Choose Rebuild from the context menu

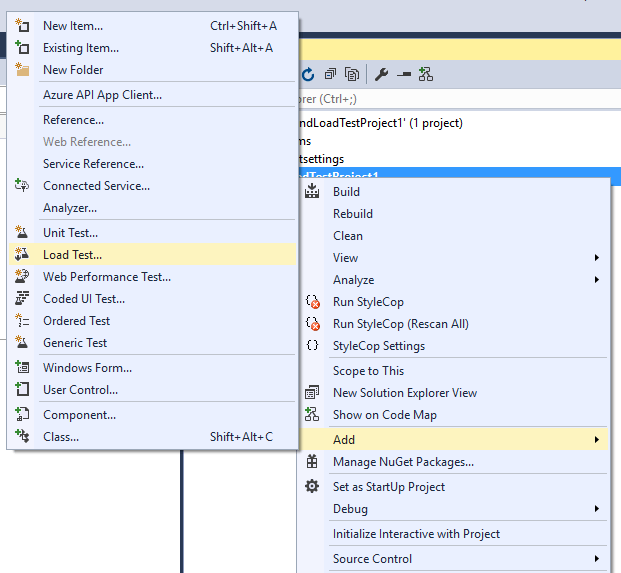click(353, 214)
